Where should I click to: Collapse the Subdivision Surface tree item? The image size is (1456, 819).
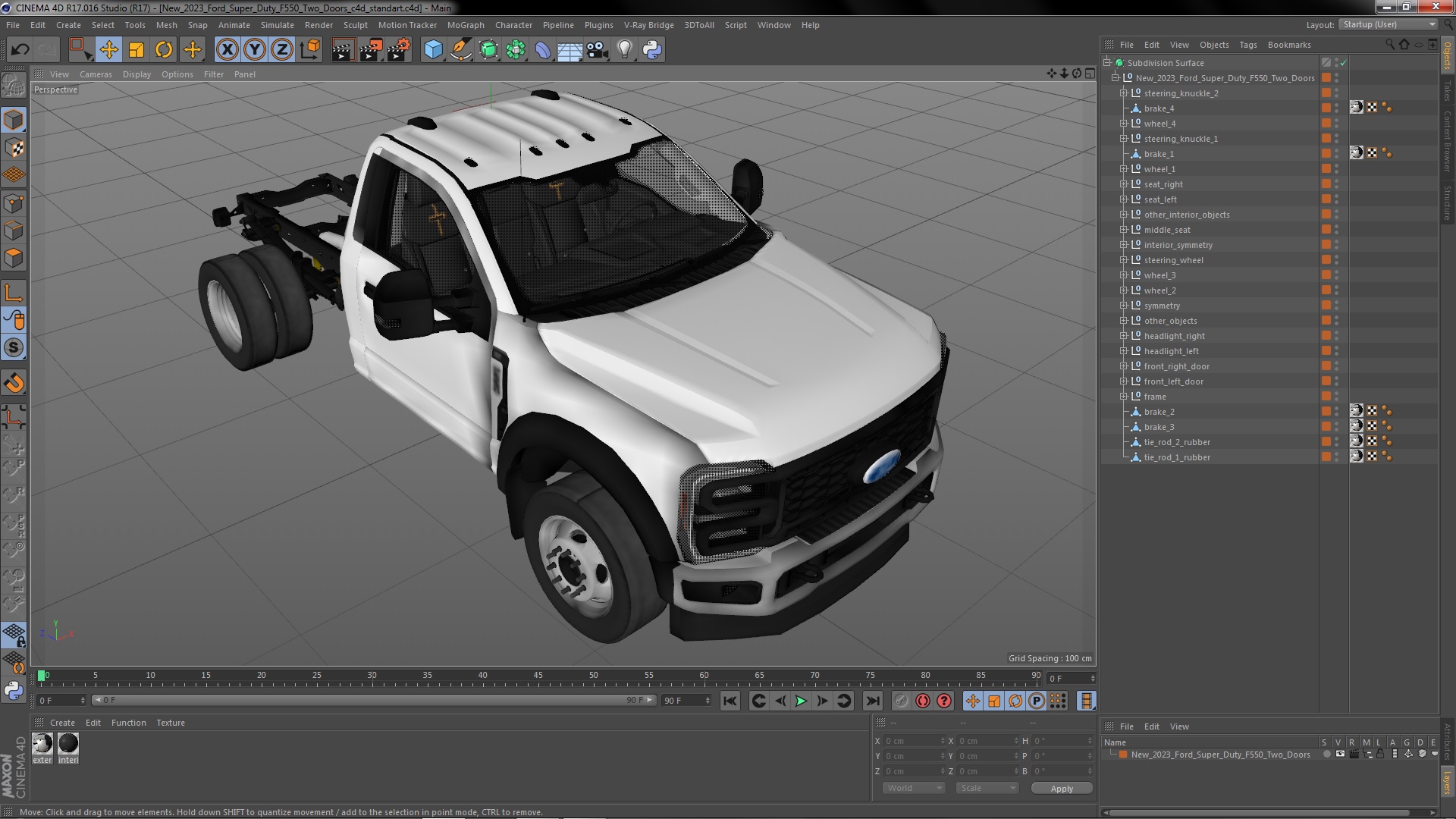(1107, 63)
